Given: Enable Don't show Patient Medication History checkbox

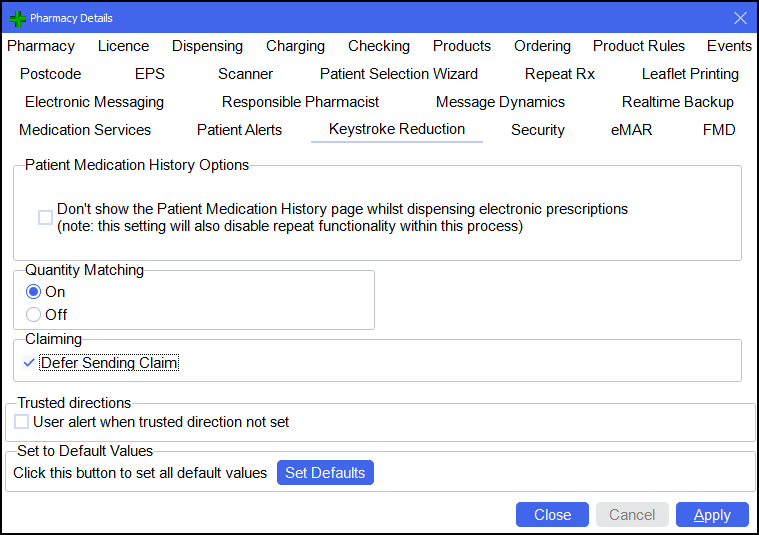Looking at the screenshot, I should (x=46, y=217).
